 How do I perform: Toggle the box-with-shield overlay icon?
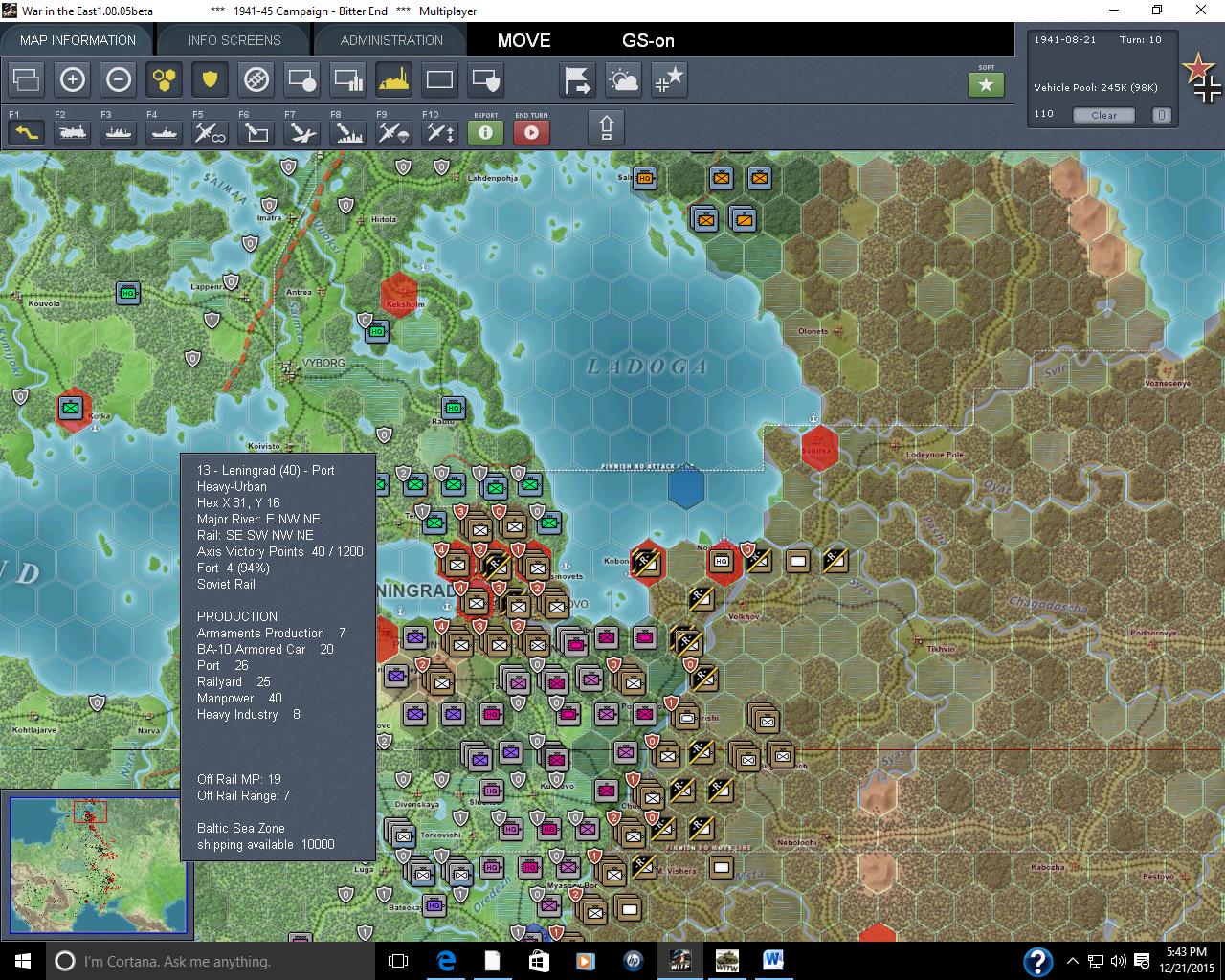(x=485, y=79)
